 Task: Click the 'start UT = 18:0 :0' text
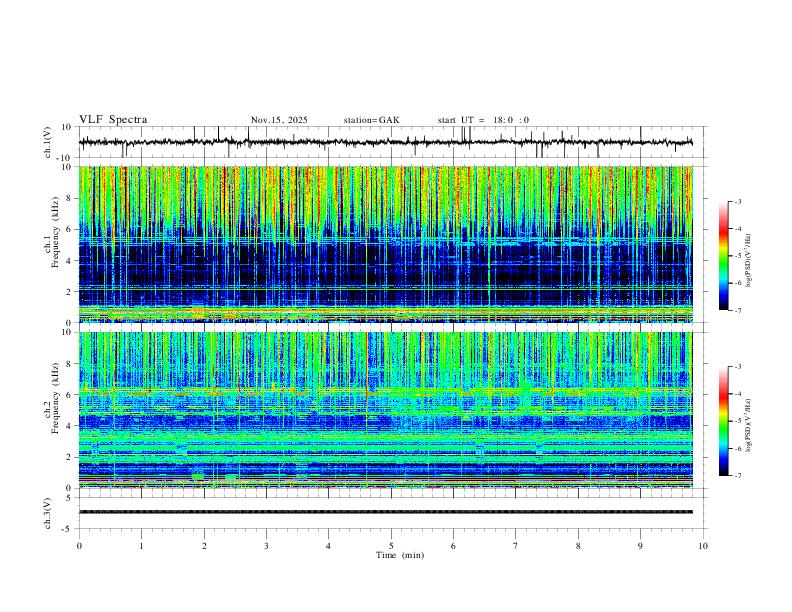pyautogui.click(x=483, y=120)
